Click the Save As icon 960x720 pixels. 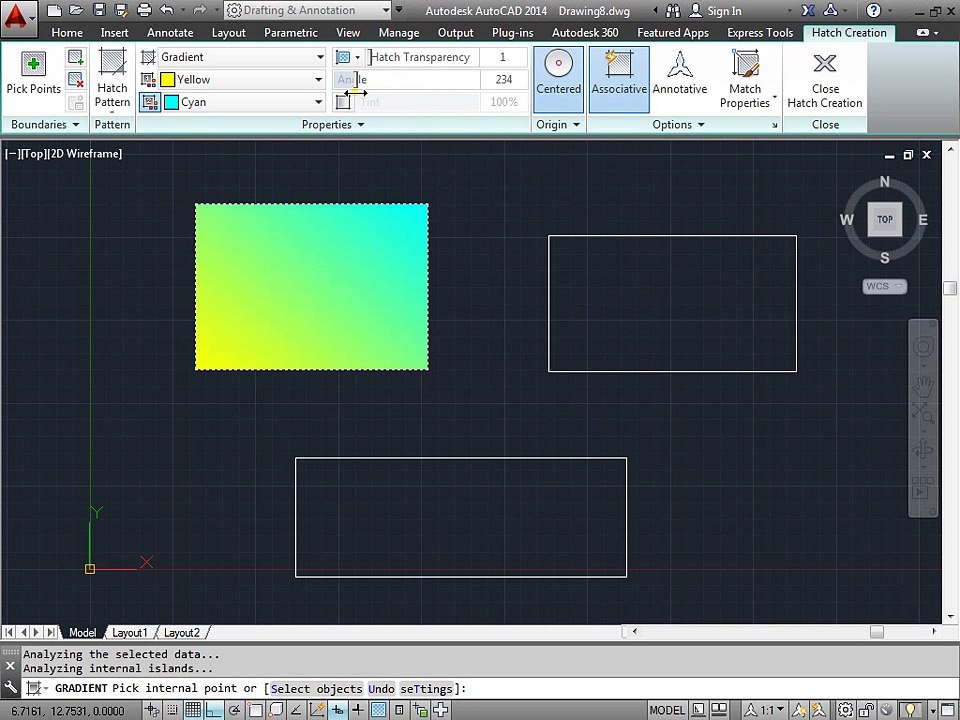coord(121,10)
